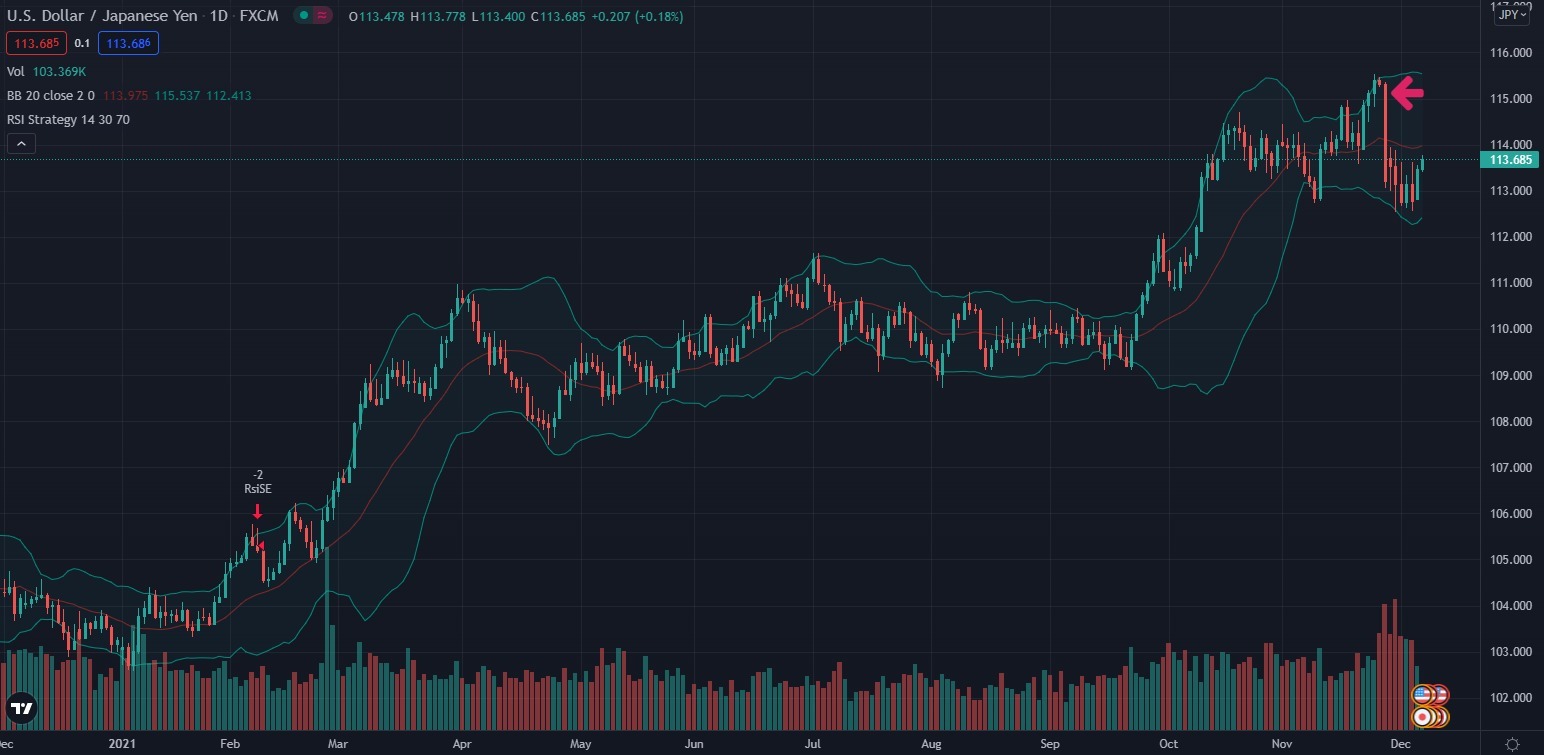Select the BB 20 close indicator legend
The height and width of the screenshot is (755, 1544).
[x=50, y=96]
